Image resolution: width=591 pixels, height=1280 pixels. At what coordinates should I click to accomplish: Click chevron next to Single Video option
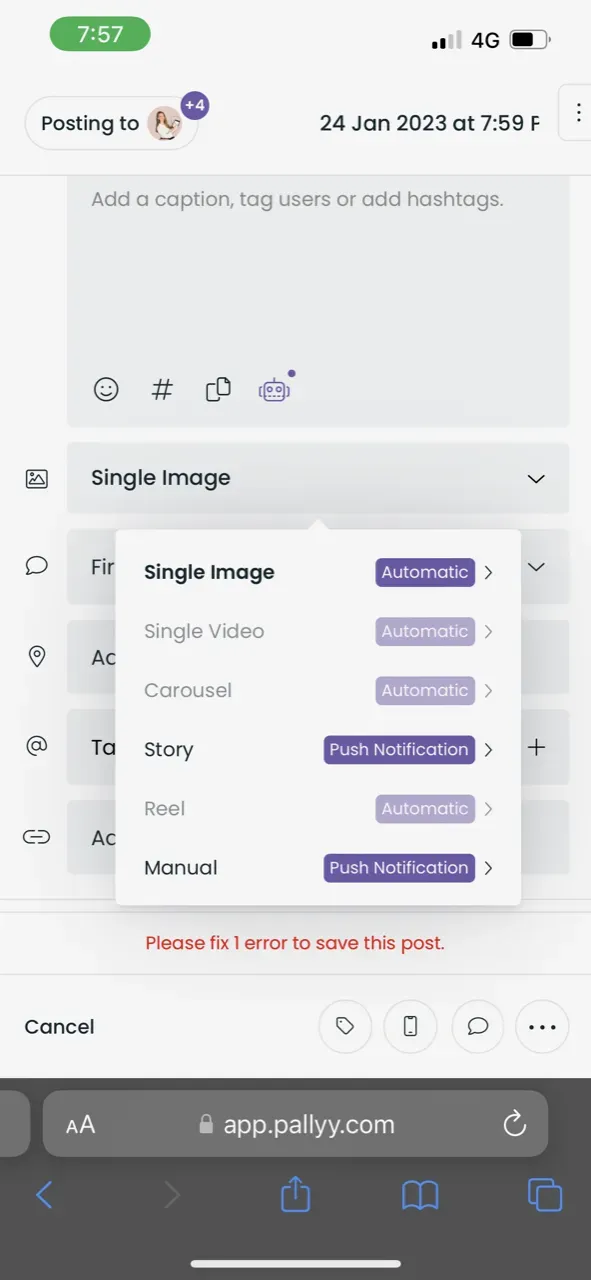pyautogui.click(x=488, y=632)
